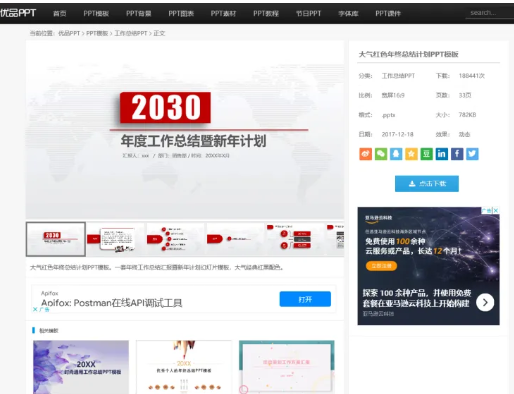514x394 pixels.
Task: Share via the LinkedIn icon
Action: [442, 154]
